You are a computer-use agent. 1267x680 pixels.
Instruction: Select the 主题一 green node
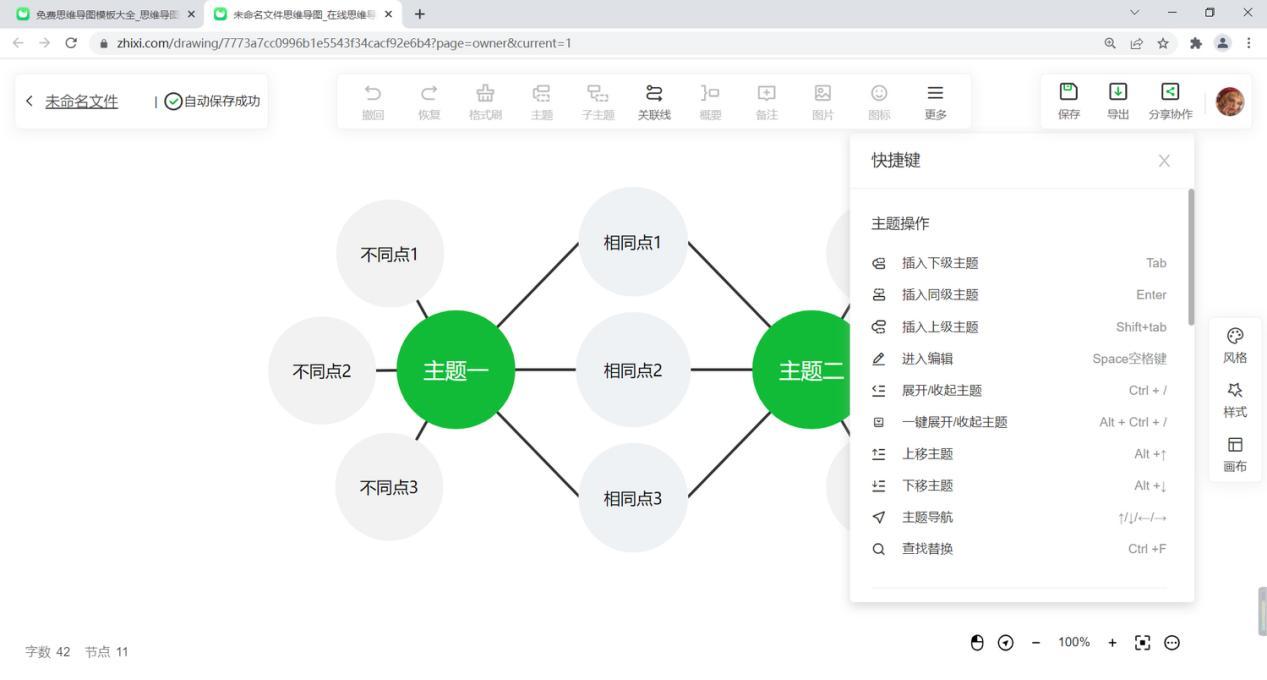pos(456,370)
